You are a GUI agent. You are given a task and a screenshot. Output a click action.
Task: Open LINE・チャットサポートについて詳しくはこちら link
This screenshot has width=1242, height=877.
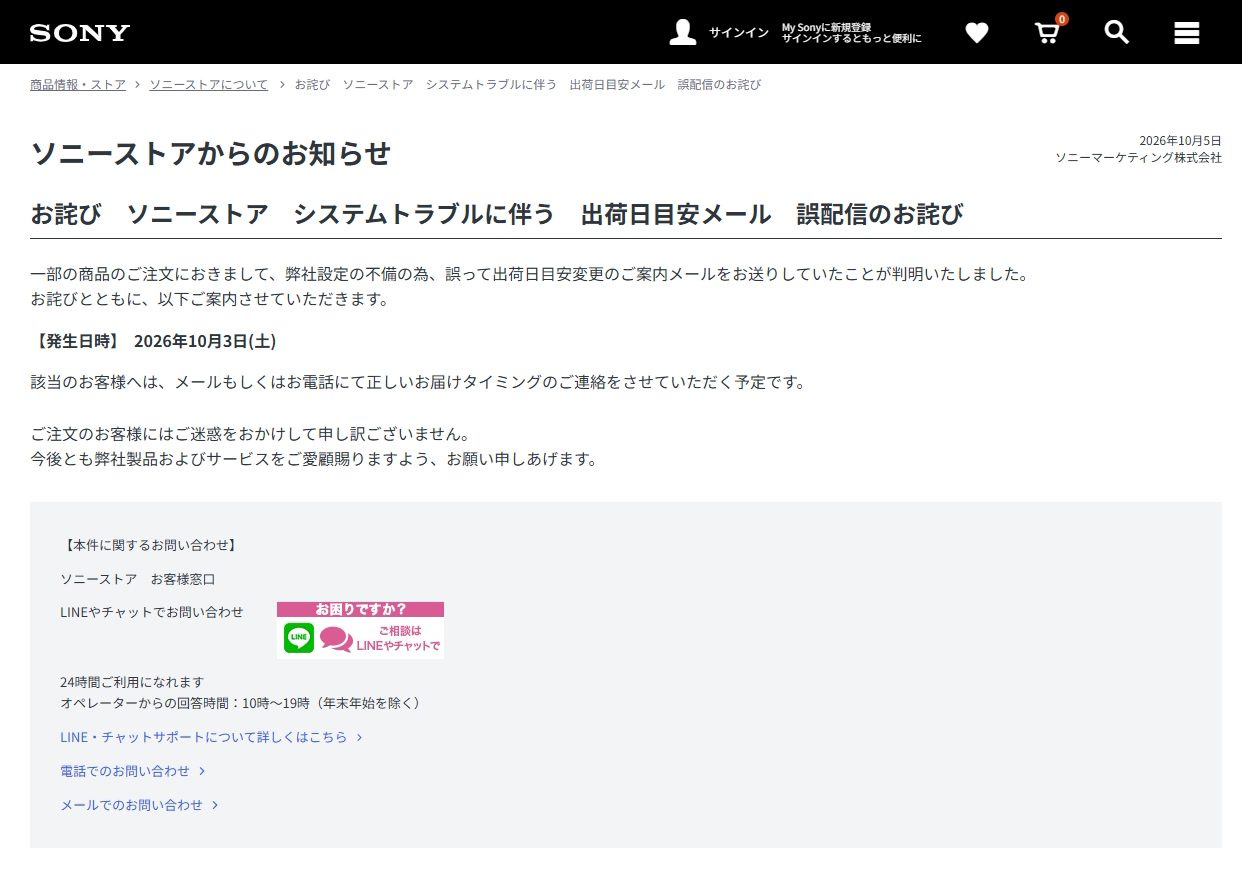[x=211, y=737]
